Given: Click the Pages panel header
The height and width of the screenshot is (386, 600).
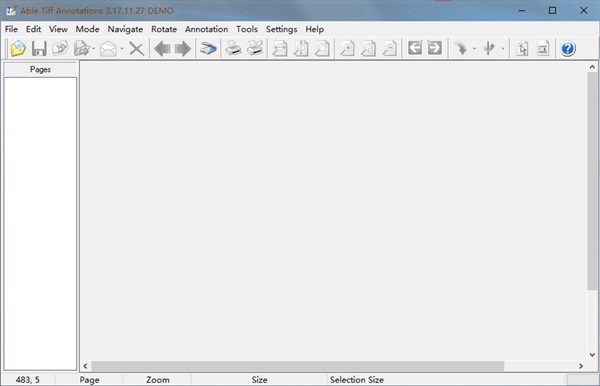Looking at the screenshot, I should click(x=40, y=69).
